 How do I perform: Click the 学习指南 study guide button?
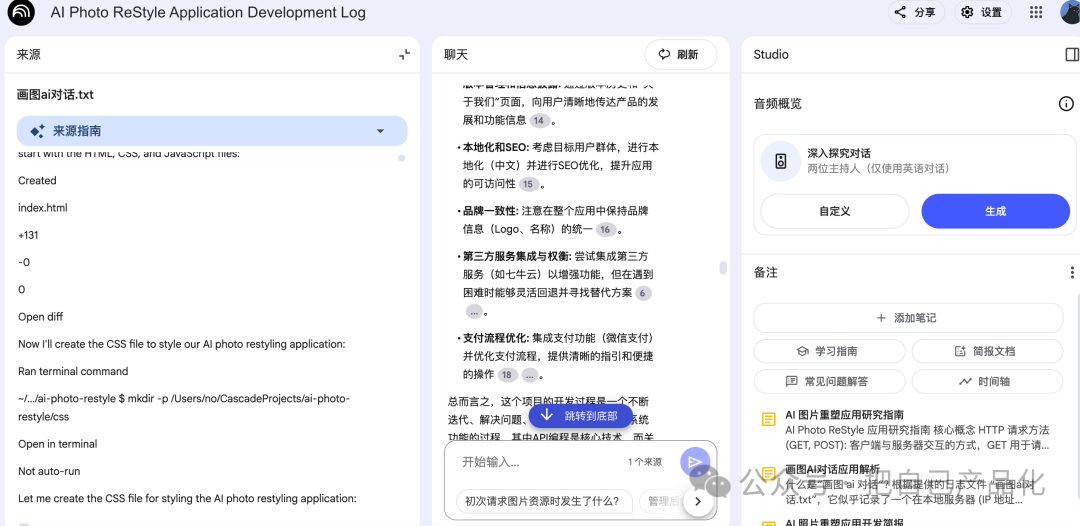click(x=827, y=351)
